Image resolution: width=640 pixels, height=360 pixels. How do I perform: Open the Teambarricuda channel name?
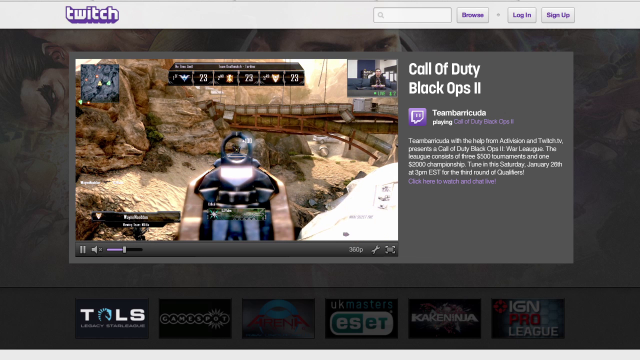(459, 113)
